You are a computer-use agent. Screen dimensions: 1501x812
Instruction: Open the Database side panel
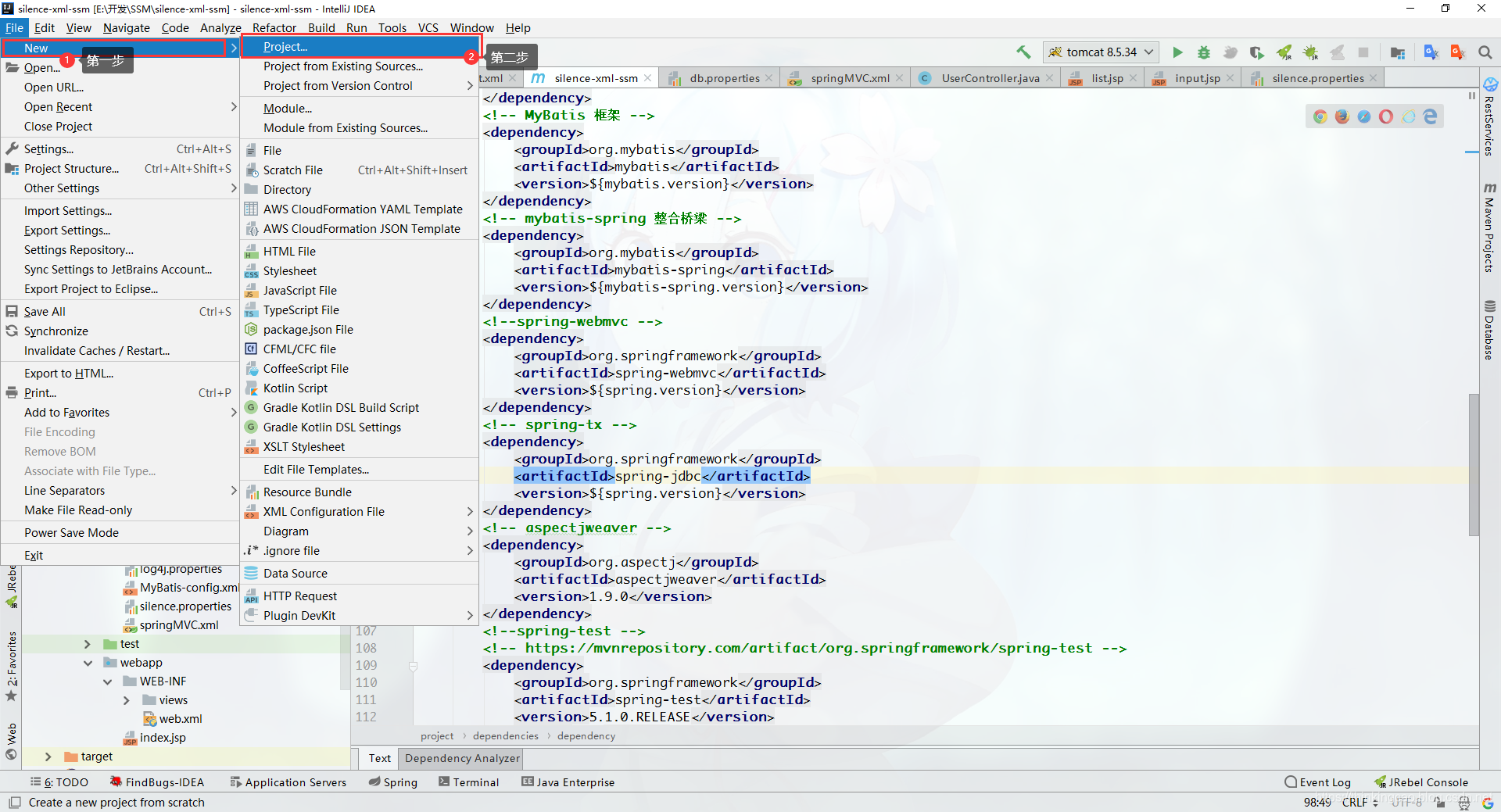pyautogui.click(x=1490, y=330)
